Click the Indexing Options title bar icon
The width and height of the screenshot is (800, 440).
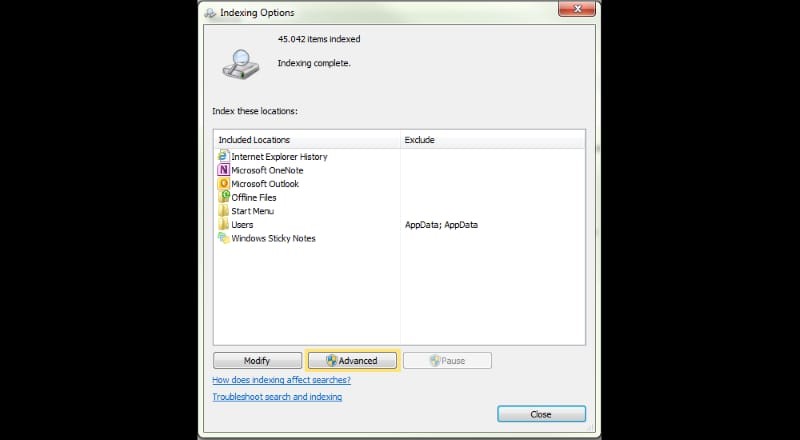(210, 13)
